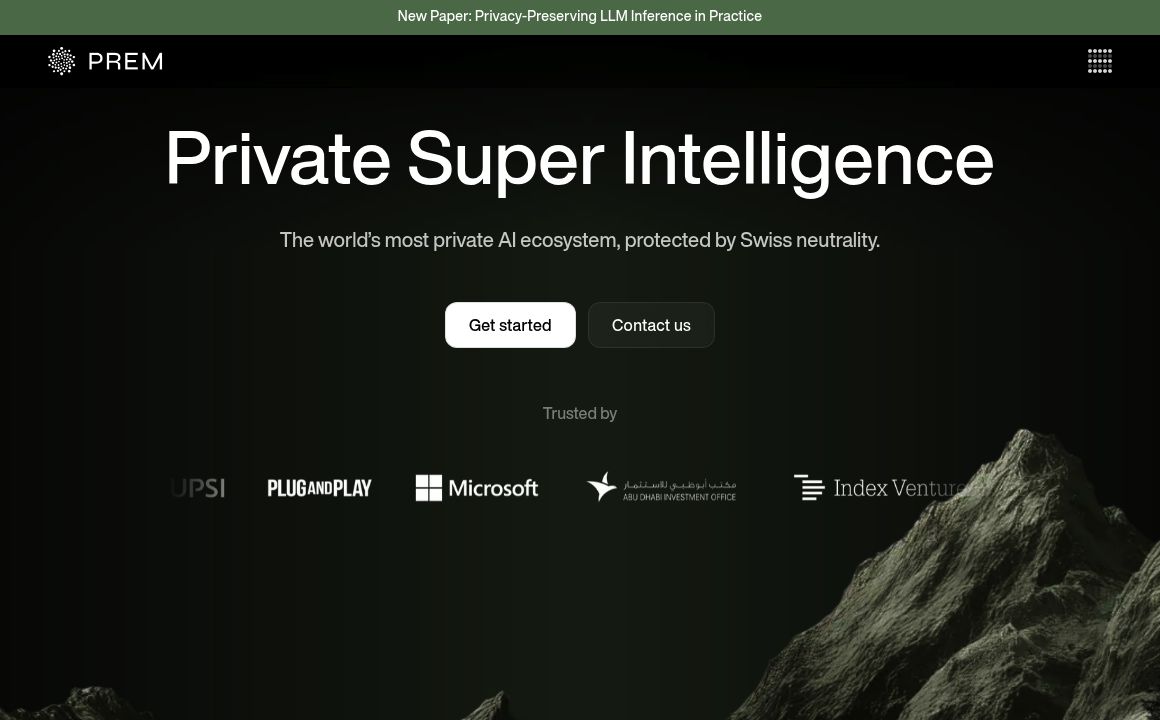Click the Microsoft wordmark text
Image resolution: width=1160 pixels, height=720 pixels.
coord(493,488)
